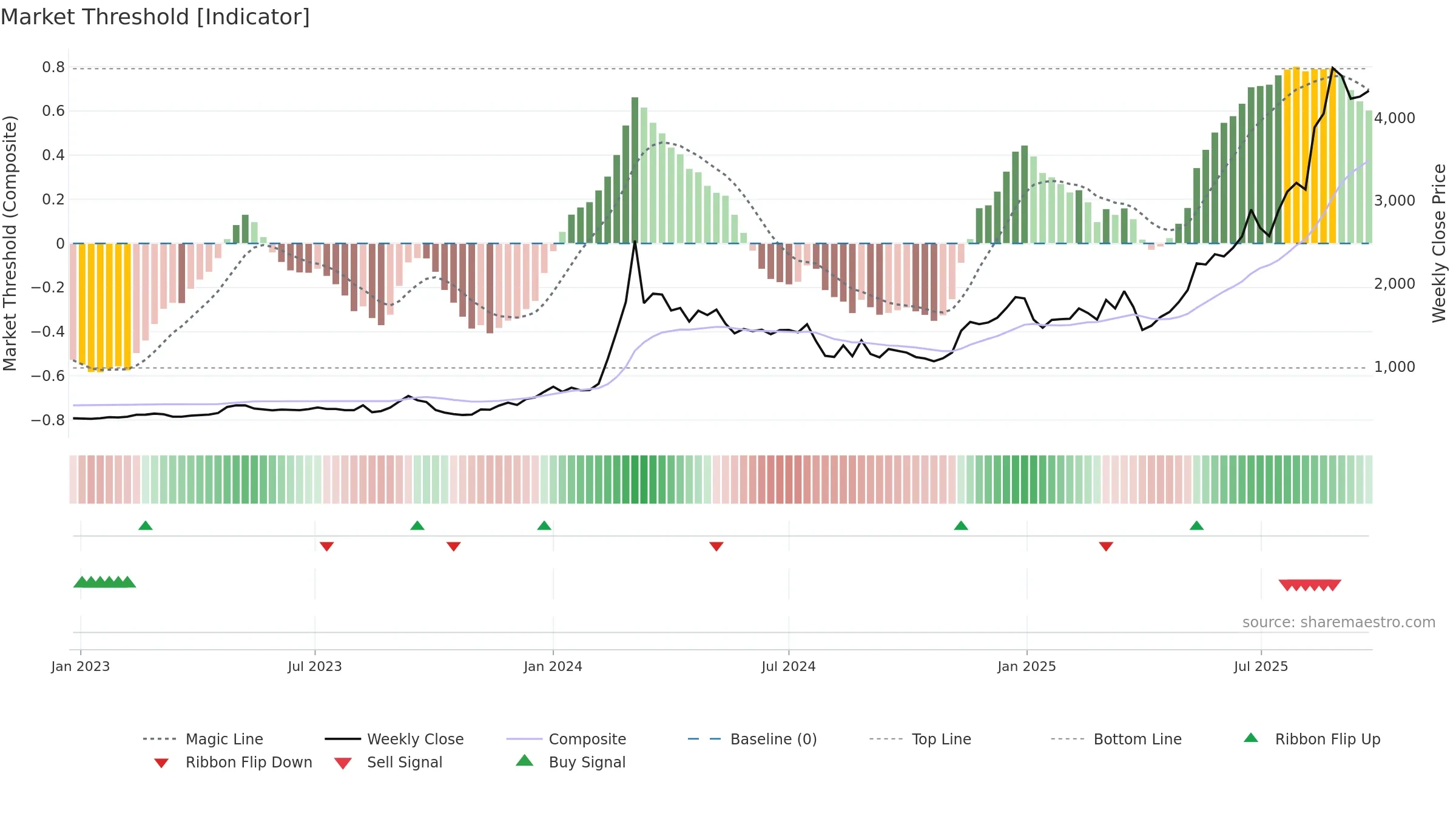Toggle the Top Line legend entry
The image size is (1456, 819).
[x=920, y=739]
